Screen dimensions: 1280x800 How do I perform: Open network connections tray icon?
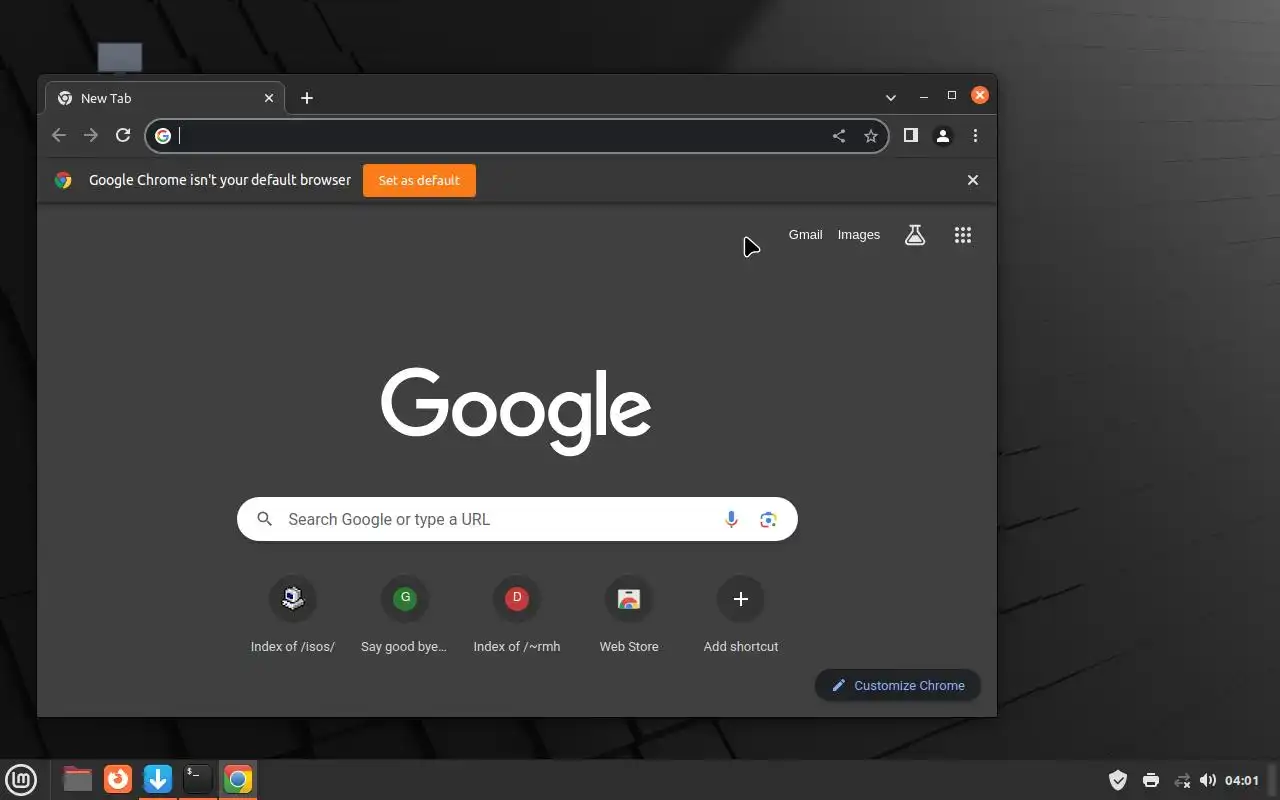tap(1182, 780)
